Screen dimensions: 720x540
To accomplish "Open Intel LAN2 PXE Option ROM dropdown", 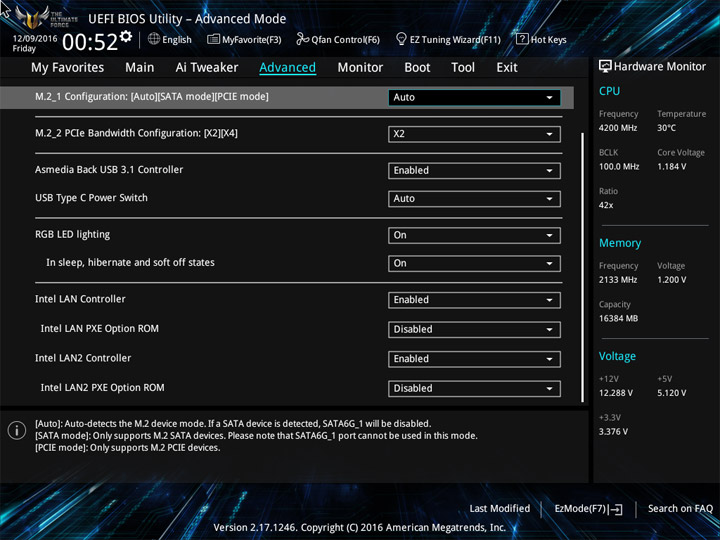I will (474, 388).
